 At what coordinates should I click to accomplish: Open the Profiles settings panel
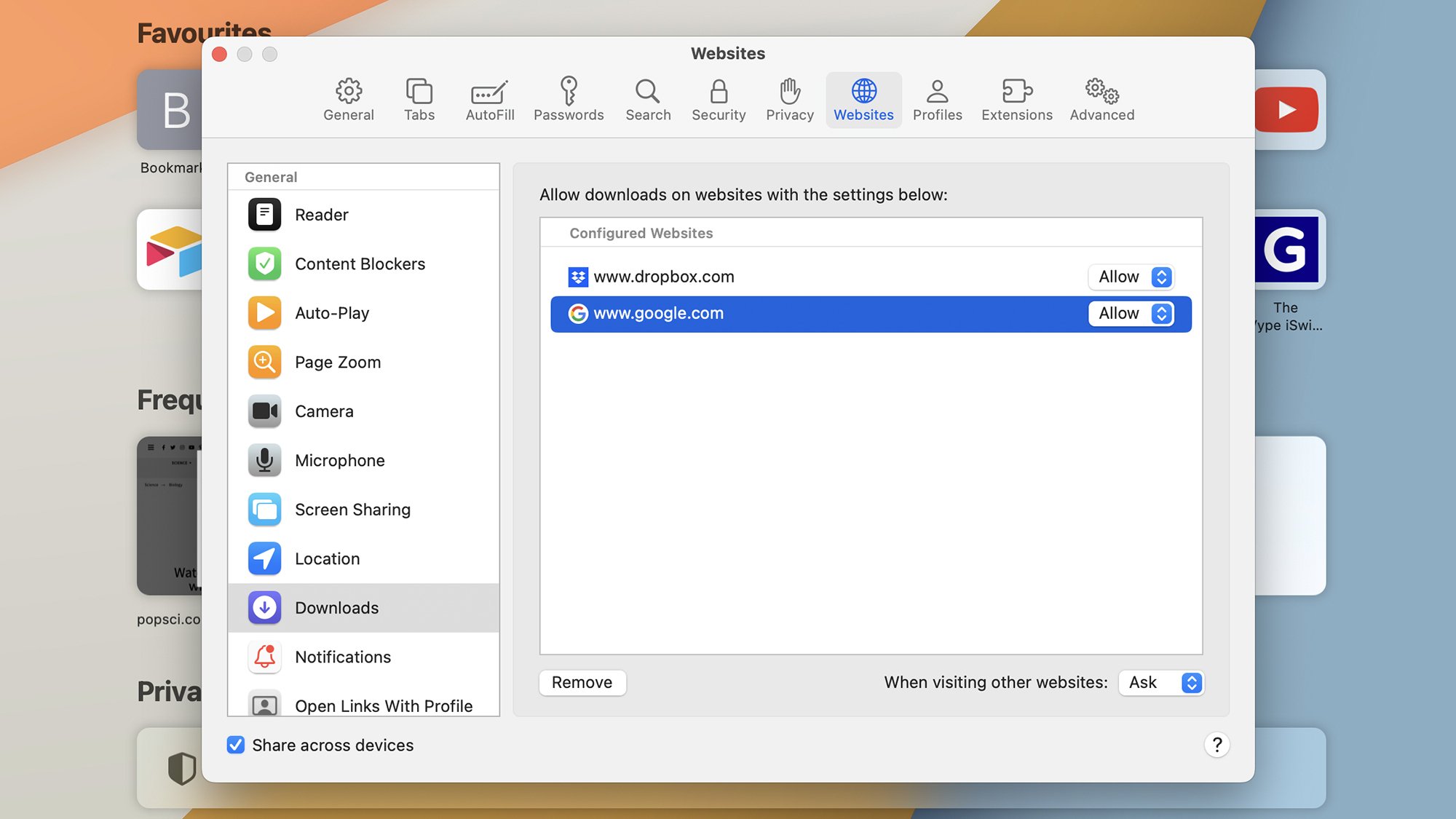[937, 97]
